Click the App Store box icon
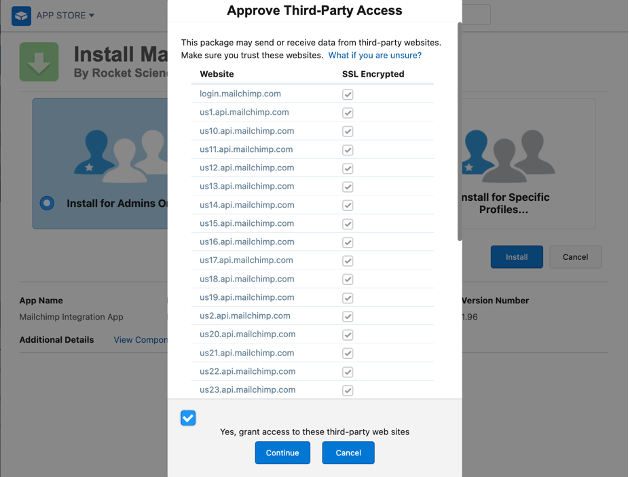Screen dimensions: 629x477 21,16
